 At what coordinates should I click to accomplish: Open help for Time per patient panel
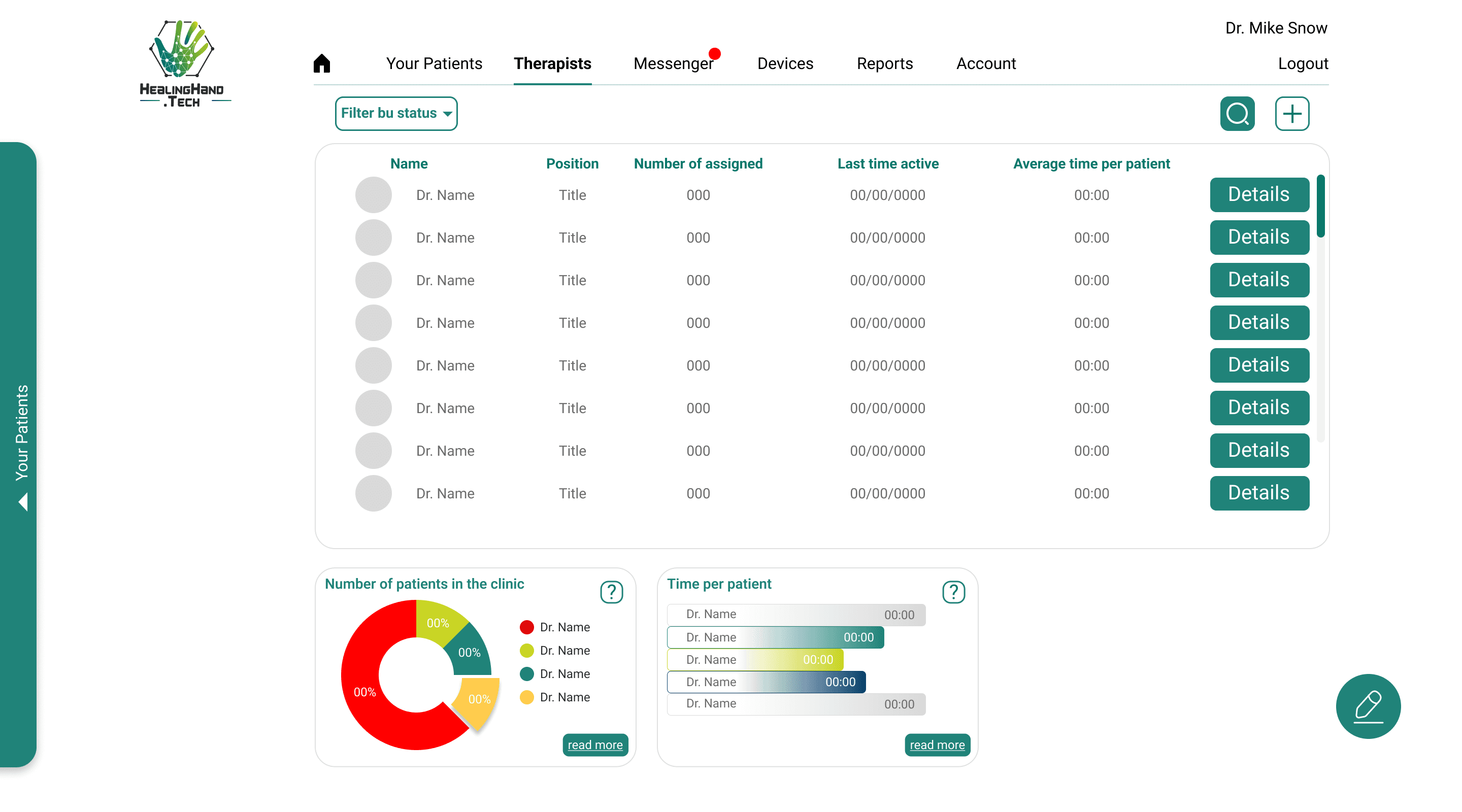coord(953,592)
